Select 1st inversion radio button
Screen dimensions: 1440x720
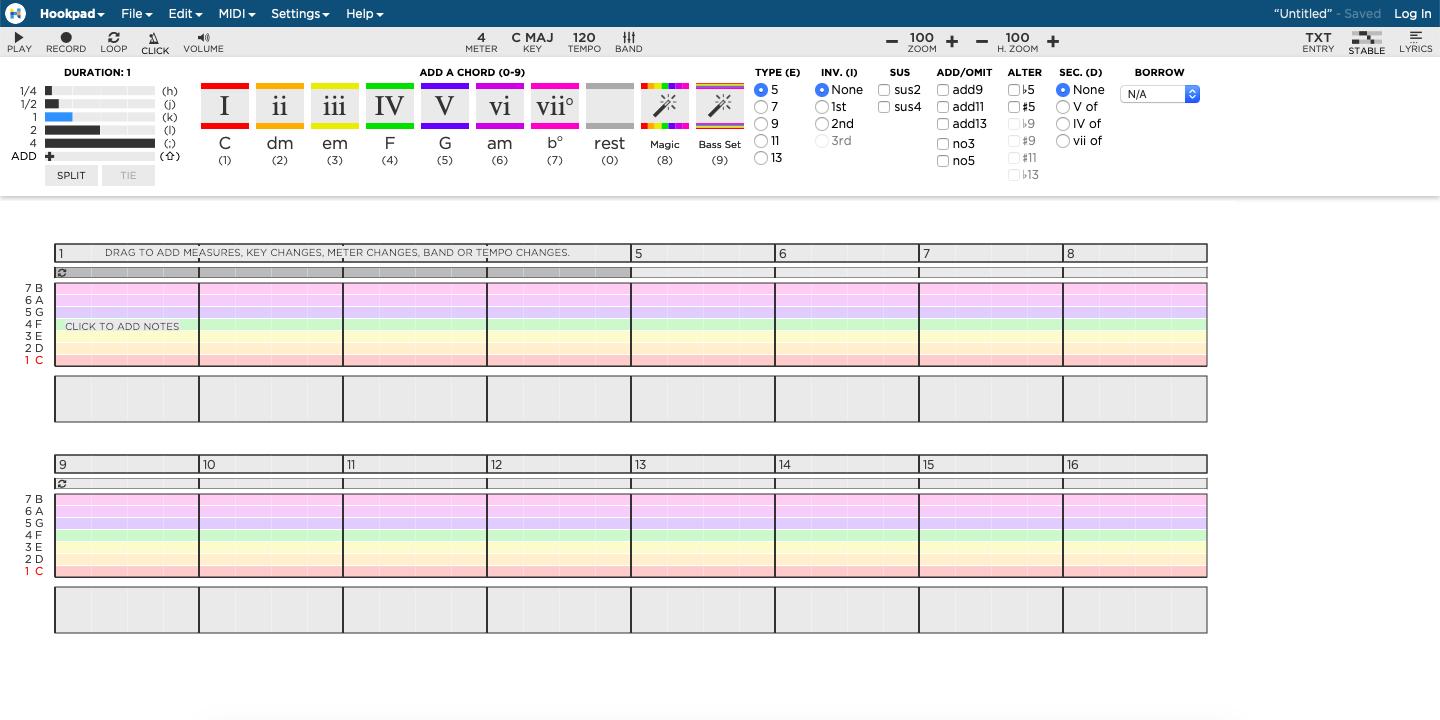(x=822, y=107)
